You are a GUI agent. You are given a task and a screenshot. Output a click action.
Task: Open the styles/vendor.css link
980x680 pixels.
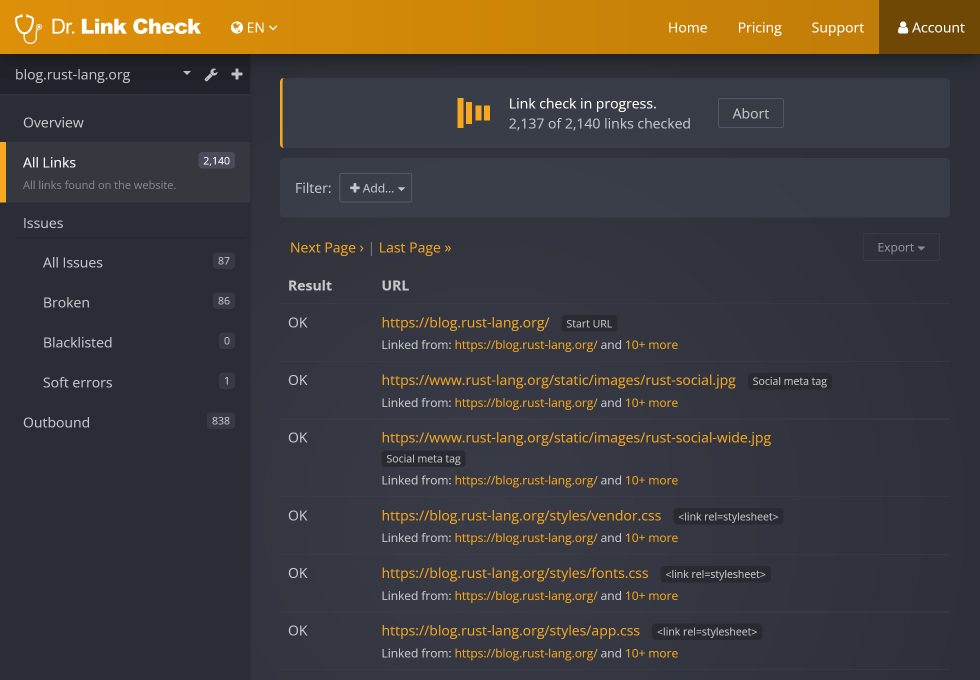pyautogui.click(x=521, y=516)
